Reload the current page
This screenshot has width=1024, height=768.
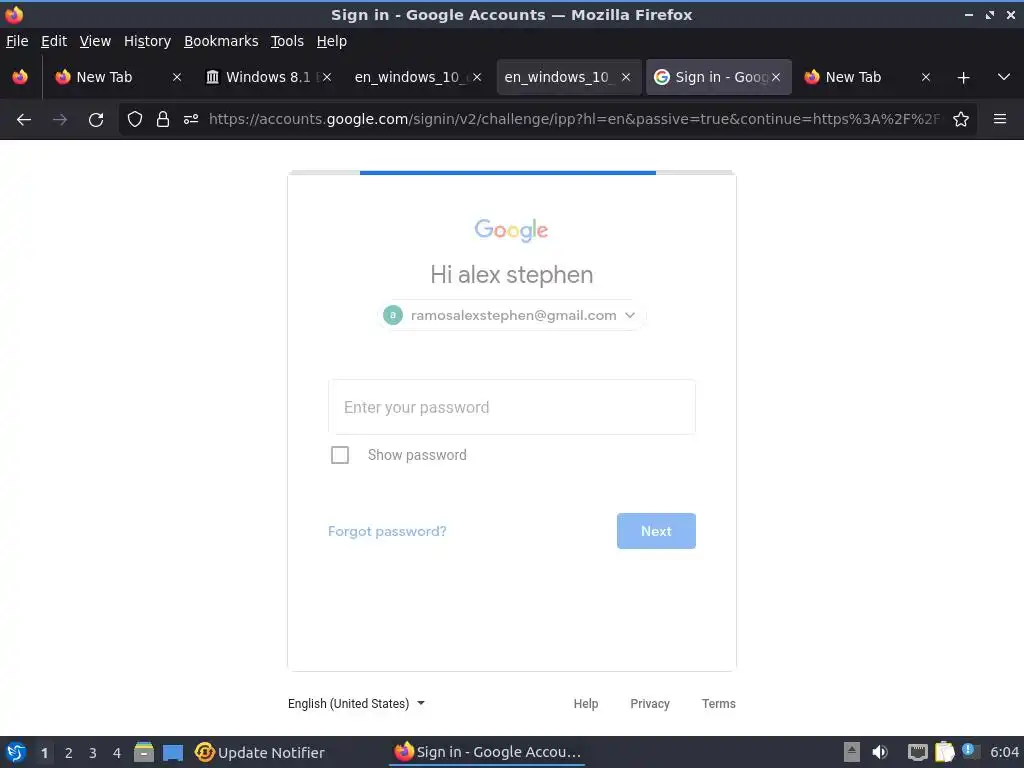(96, 120)
